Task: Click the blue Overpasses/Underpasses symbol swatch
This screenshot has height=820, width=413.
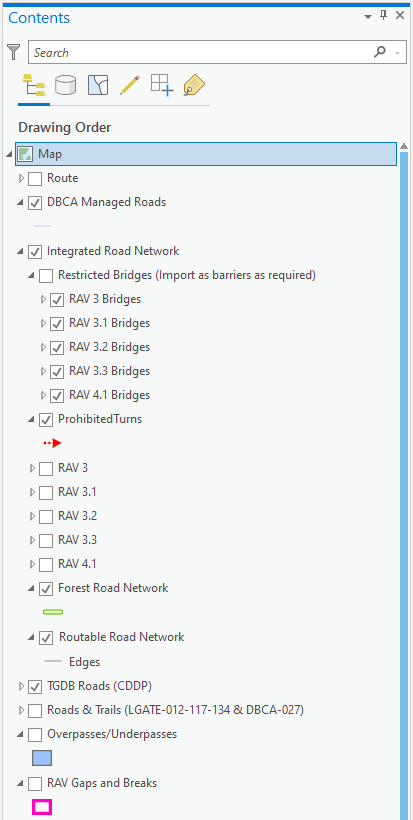Action: [x=42, y=758]
